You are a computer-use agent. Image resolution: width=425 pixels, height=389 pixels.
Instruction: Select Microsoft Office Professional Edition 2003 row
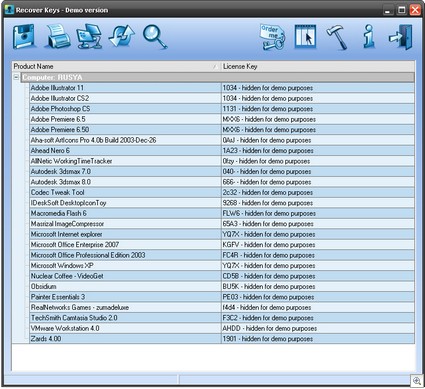click(x=222, y=255)
